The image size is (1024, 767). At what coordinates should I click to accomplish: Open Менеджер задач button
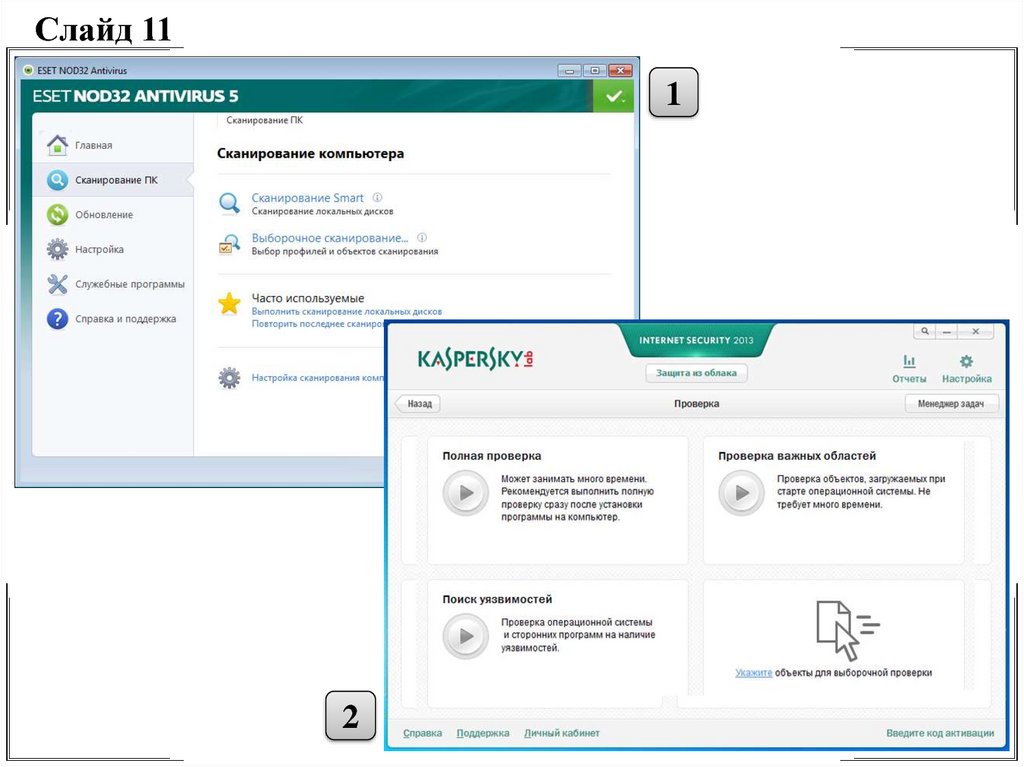951,404
